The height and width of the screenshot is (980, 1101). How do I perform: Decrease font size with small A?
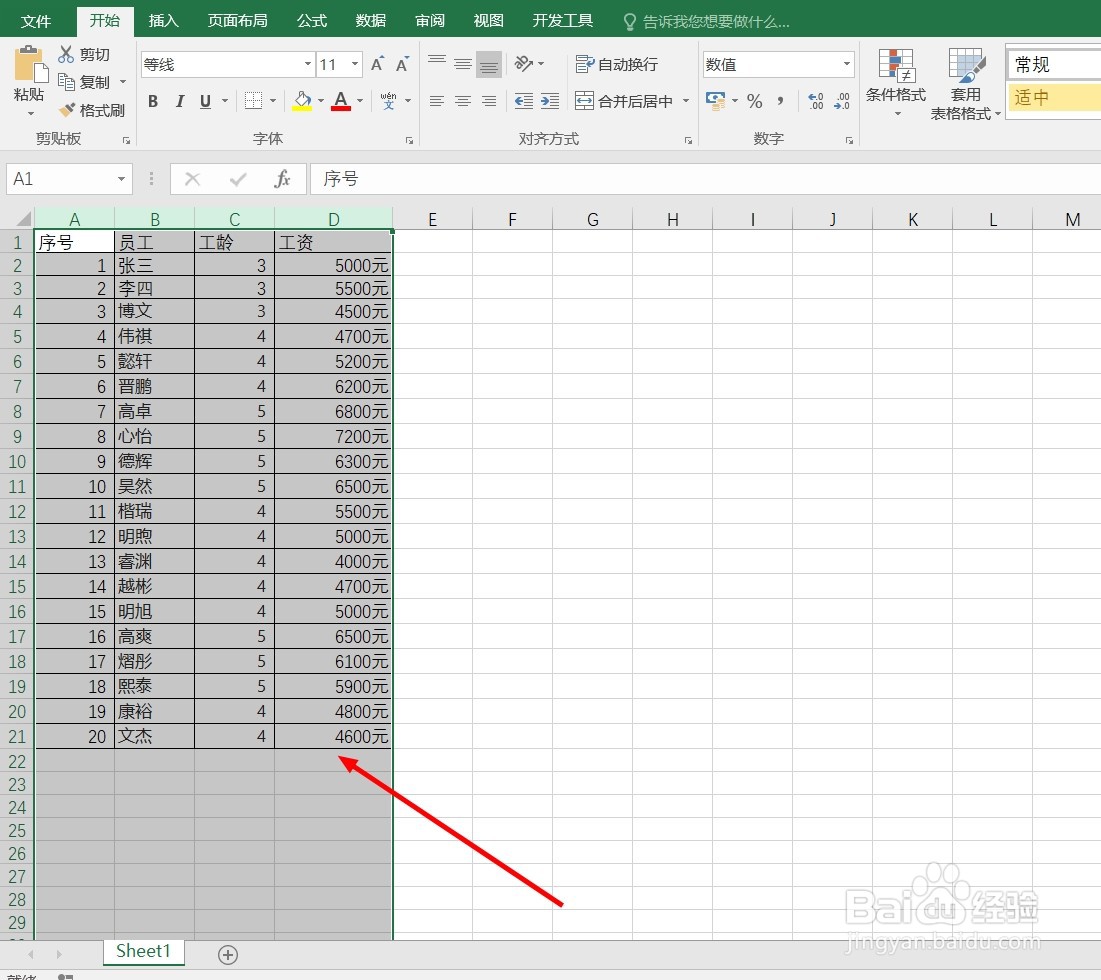tap(402, 65)
